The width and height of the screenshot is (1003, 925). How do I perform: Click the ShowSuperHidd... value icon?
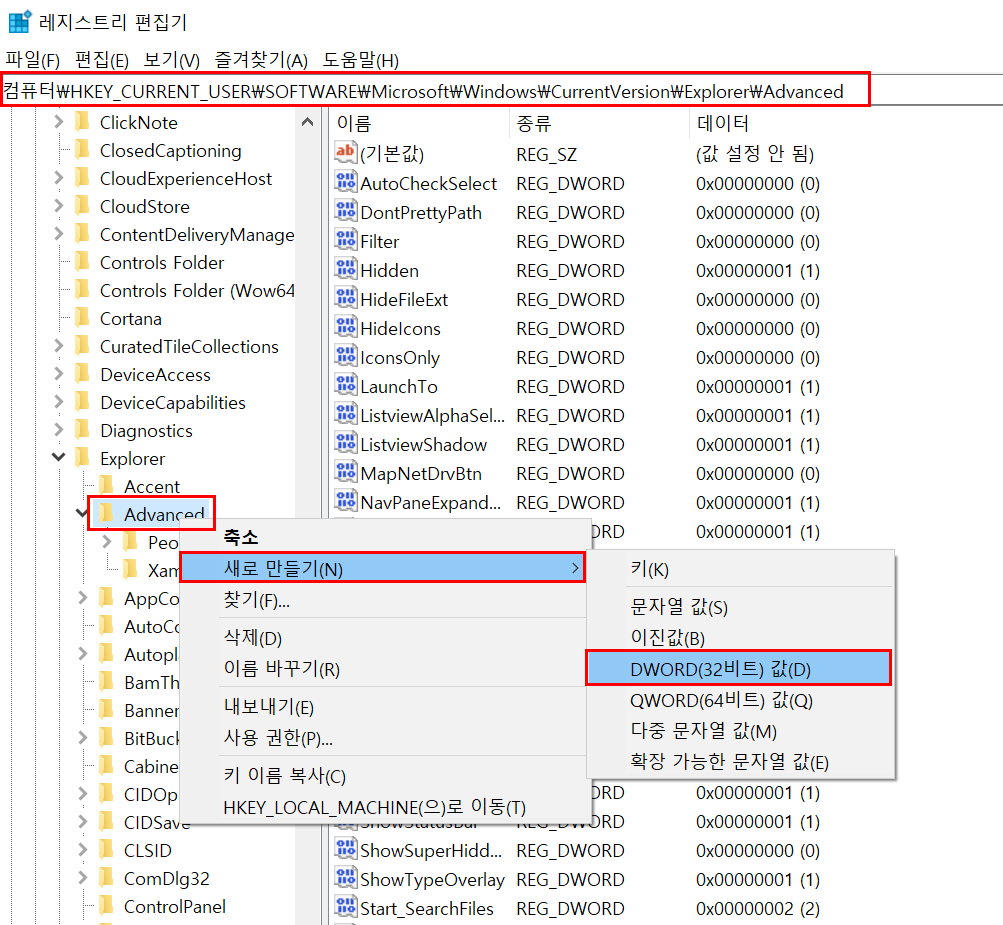click(345, 849)
